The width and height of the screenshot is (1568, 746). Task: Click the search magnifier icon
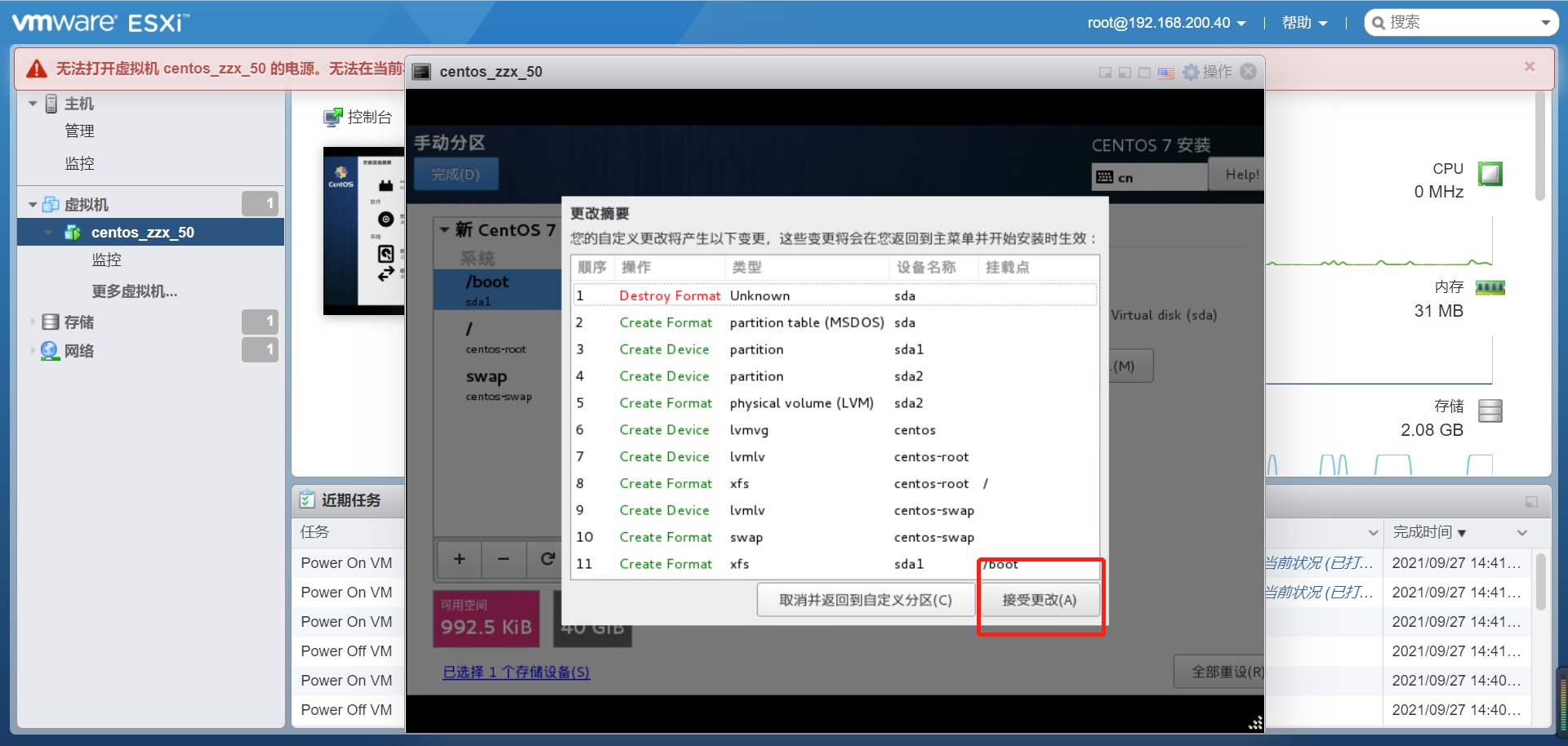[x=1379, y=23]
